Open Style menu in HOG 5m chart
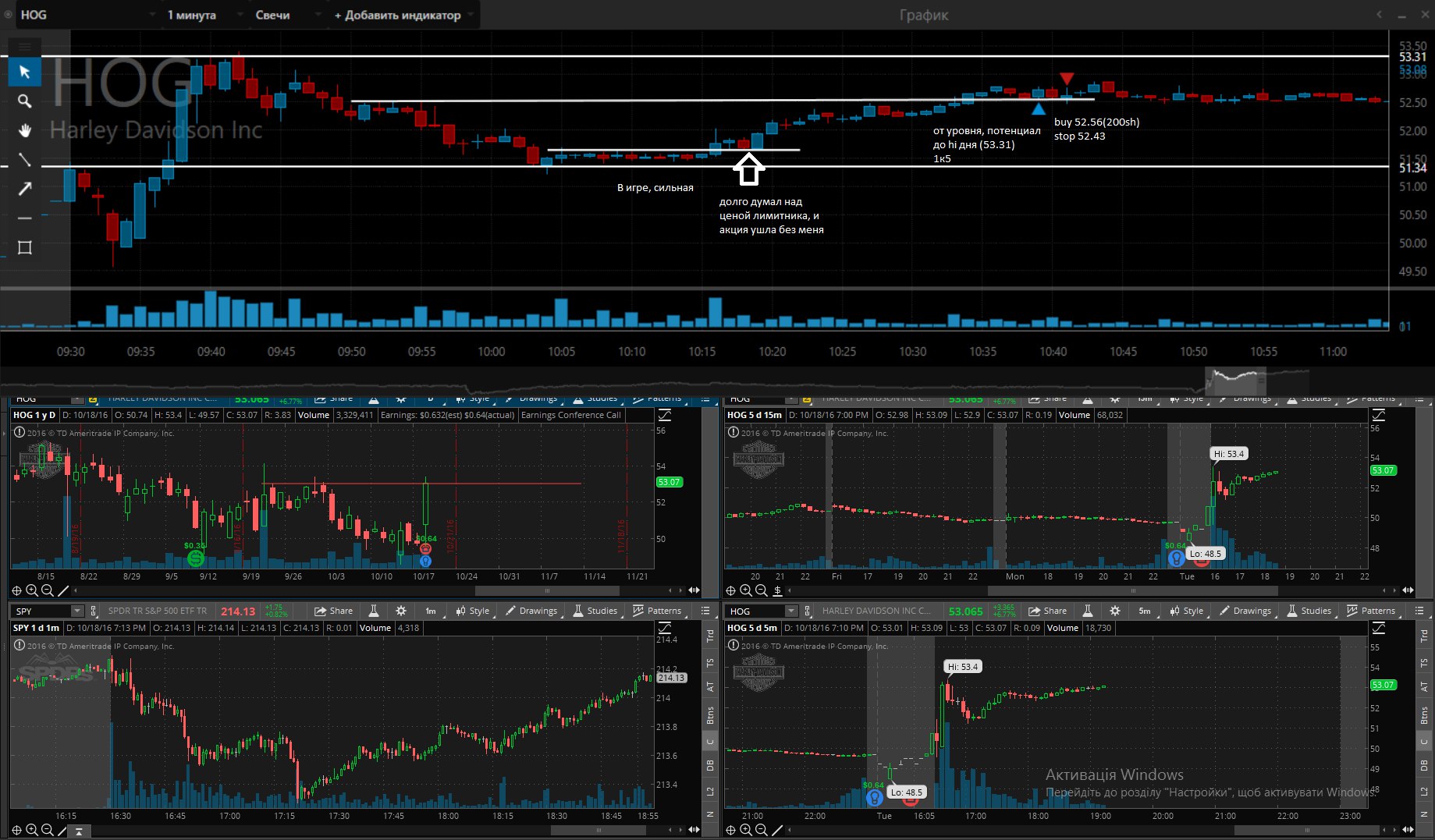 pos(1187,611)
